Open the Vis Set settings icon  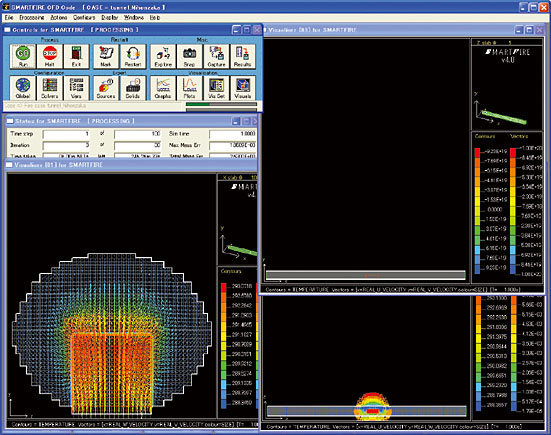[x=216, y=88]
